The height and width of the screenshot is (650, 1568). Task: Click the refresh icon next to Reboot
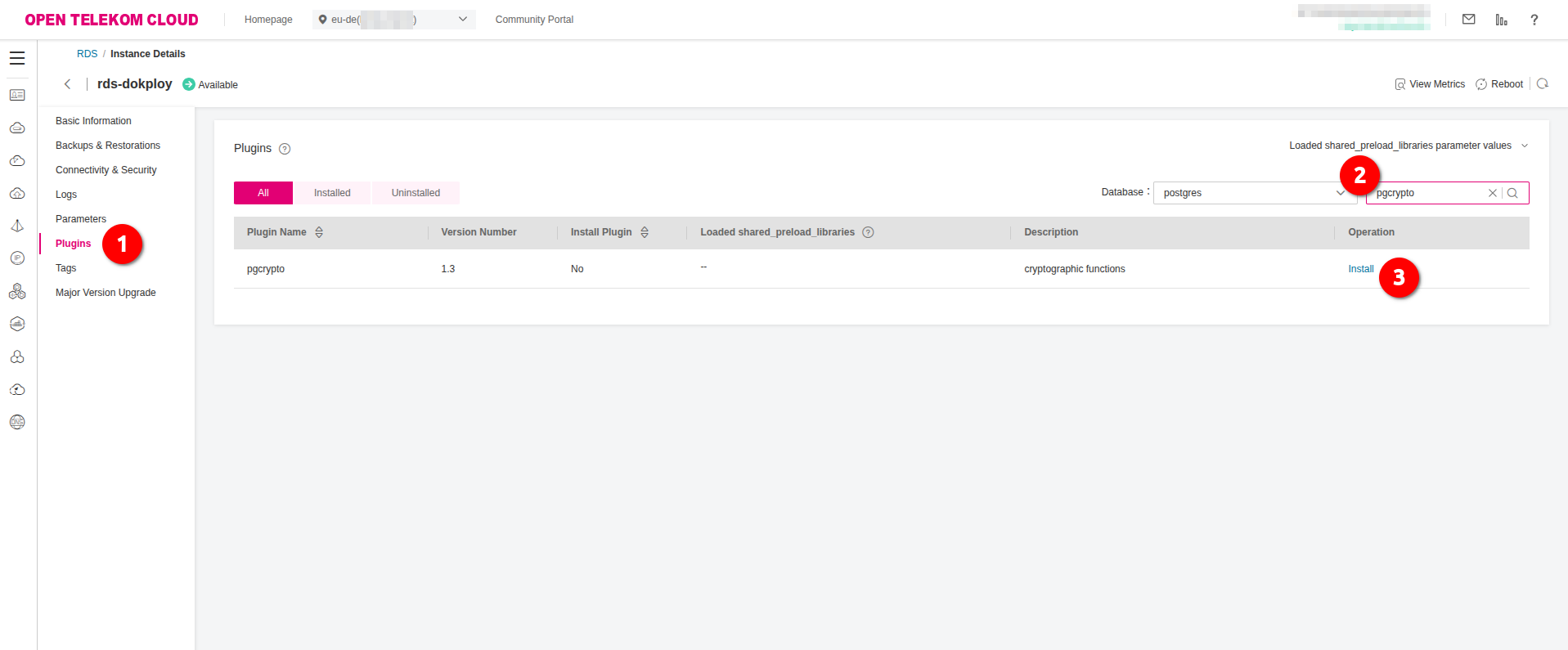1542,84
